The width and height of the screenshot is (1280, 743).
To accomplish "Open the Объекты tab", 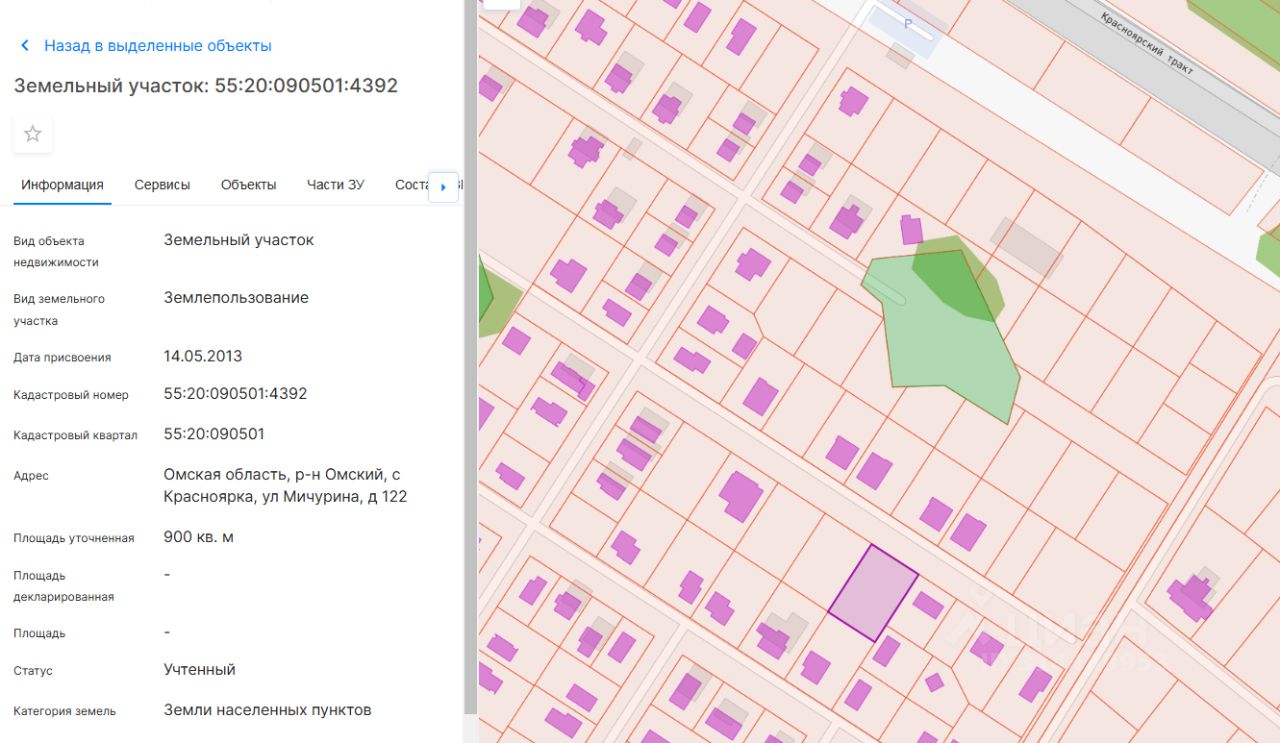I will click(x=248, y=185).
